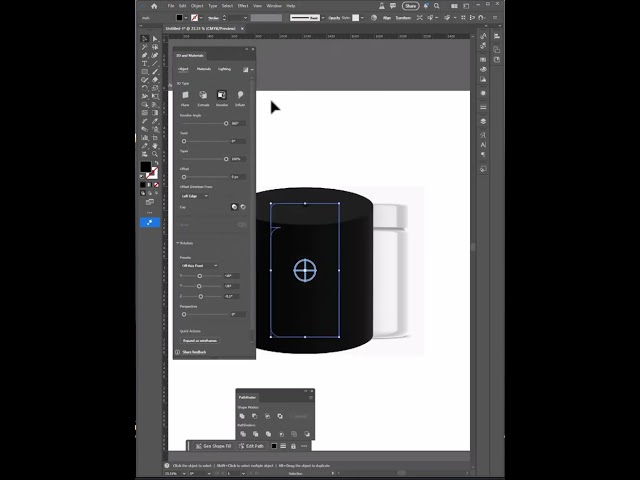Select the Direct Selection tool
Screen dimensions: 640x480
(155, 38)
